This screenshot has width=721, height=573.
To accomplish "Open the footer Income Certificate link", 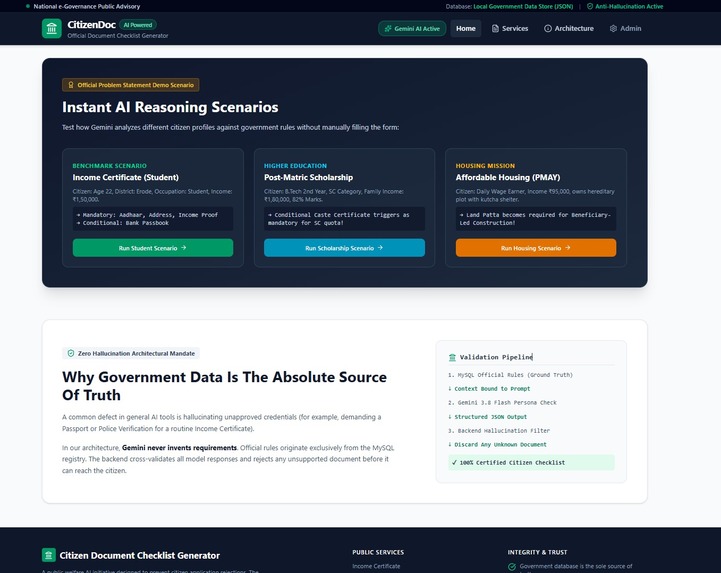I will (376, 567).
